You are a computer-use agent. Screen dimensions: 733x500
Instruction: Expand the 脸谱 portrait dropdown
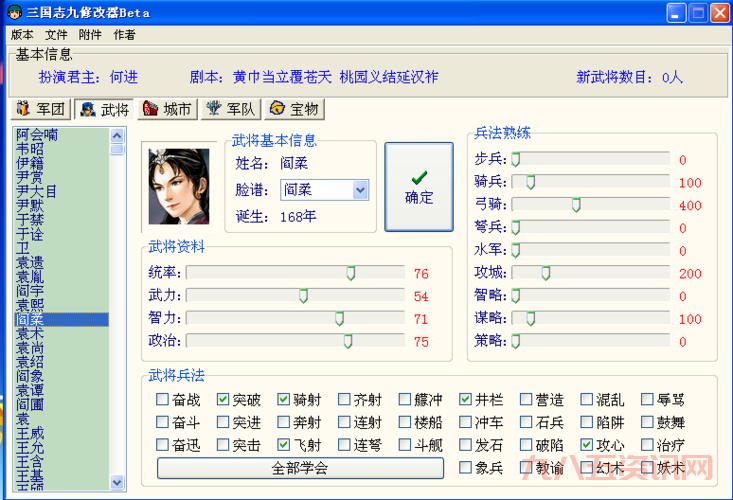click(360, 189)
